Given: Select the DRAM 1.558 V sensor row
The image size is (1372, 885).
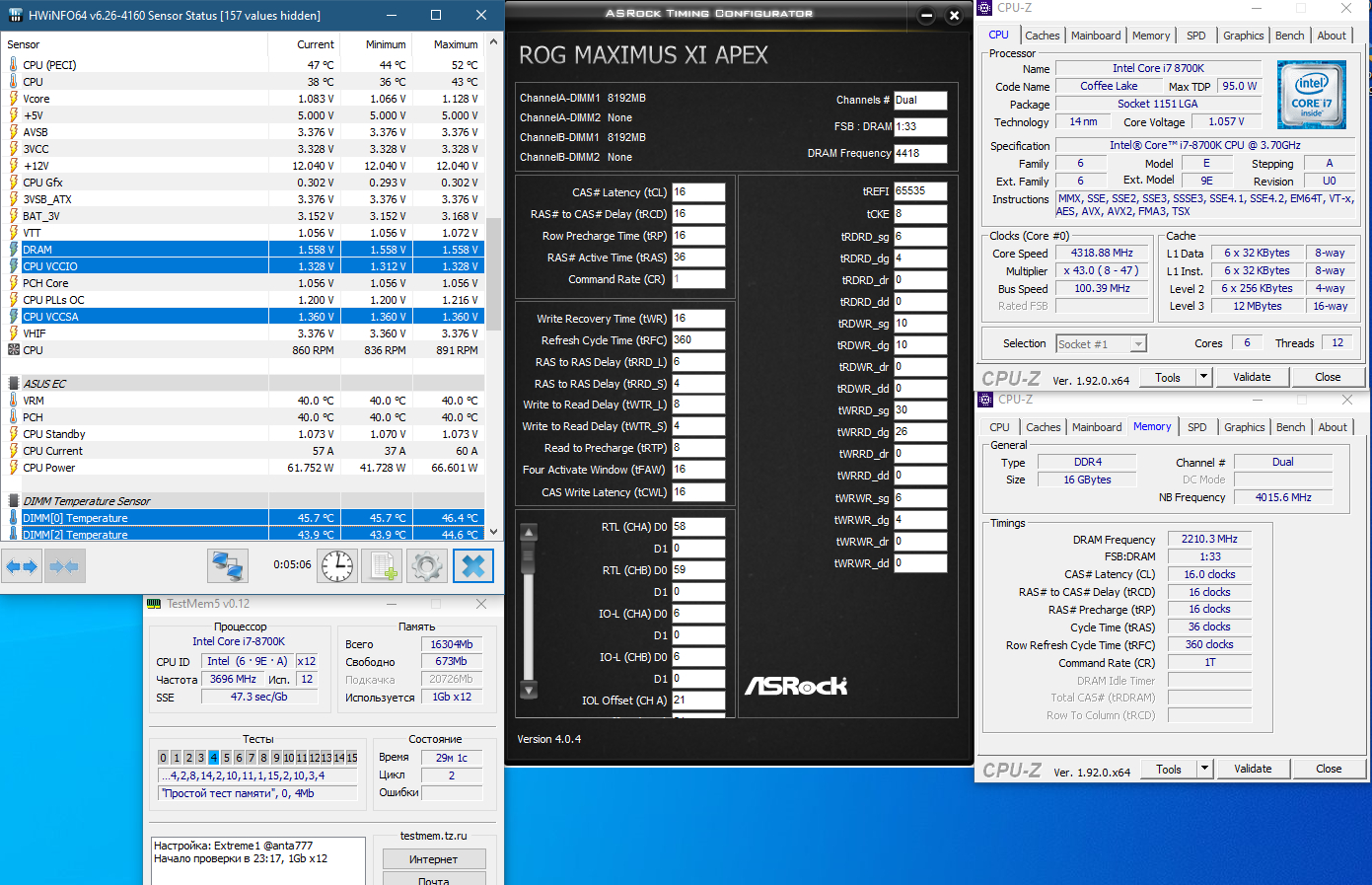Looking at the screenshot, I should coord(244,250).
